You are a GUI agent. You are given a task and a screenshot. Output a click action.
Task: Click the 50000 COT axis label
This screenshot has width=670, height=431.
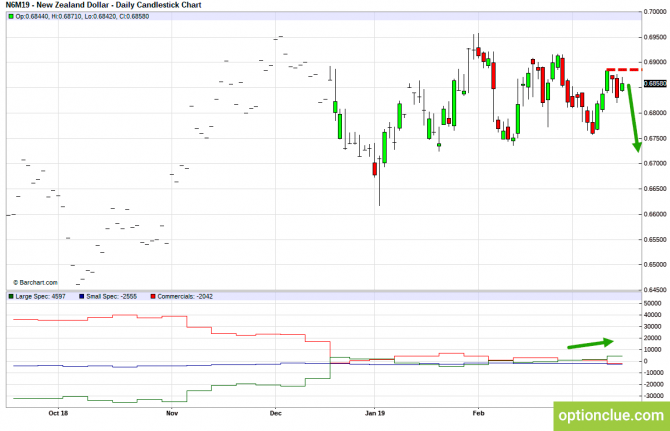pyautogui.click(x=652, y=303)
